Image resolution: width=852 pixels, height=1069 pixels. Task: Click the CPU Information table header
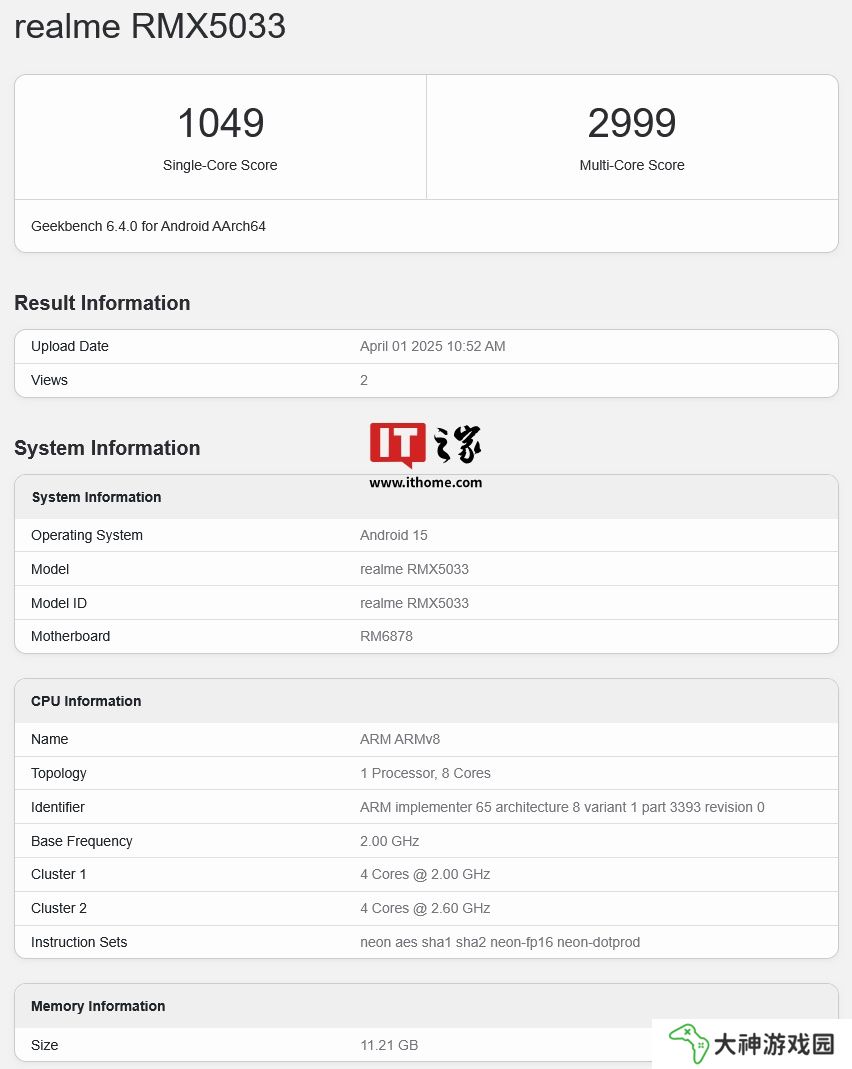[86, 701]
